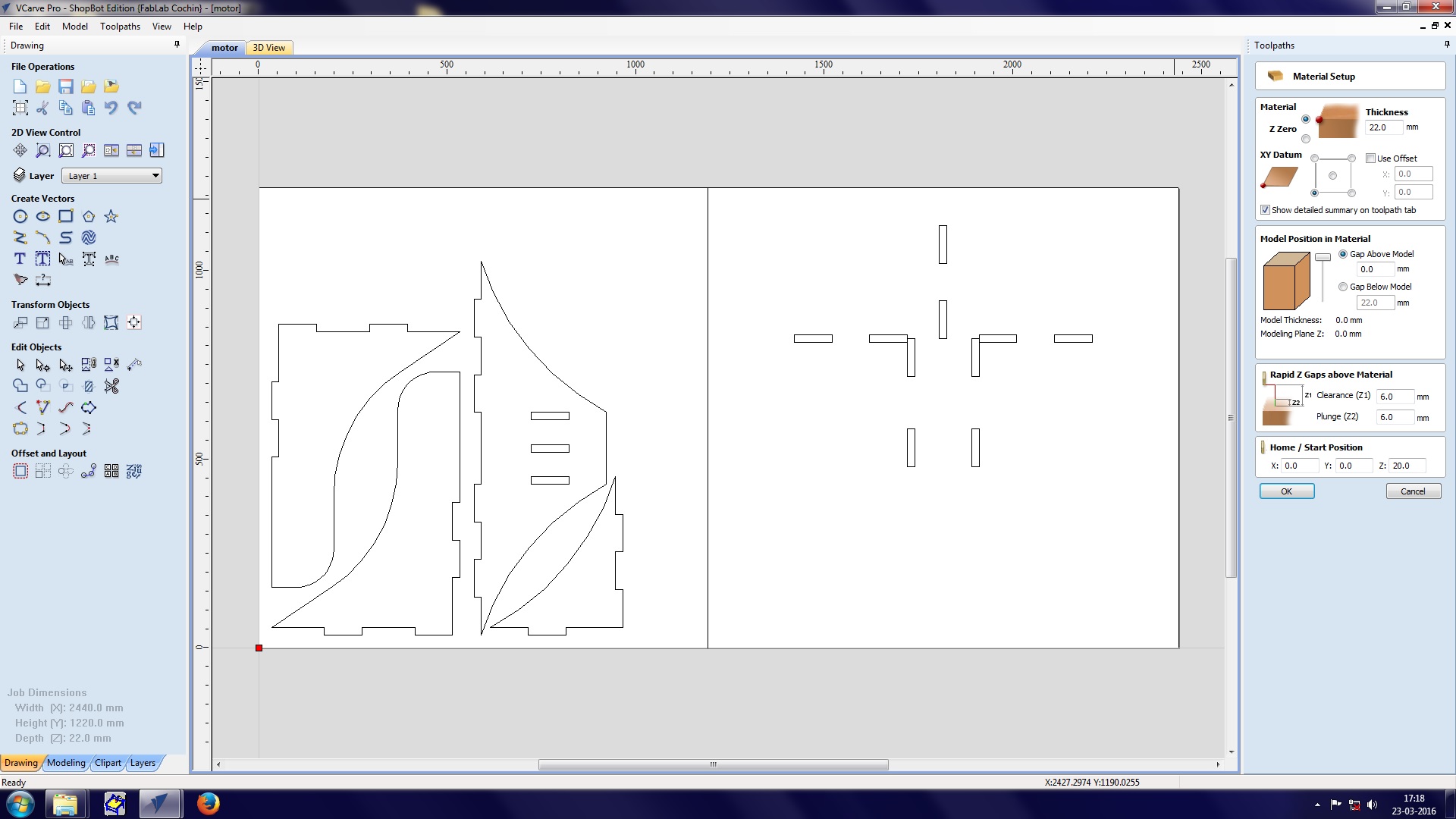Select the node editing cursor tool

point(43,366)
